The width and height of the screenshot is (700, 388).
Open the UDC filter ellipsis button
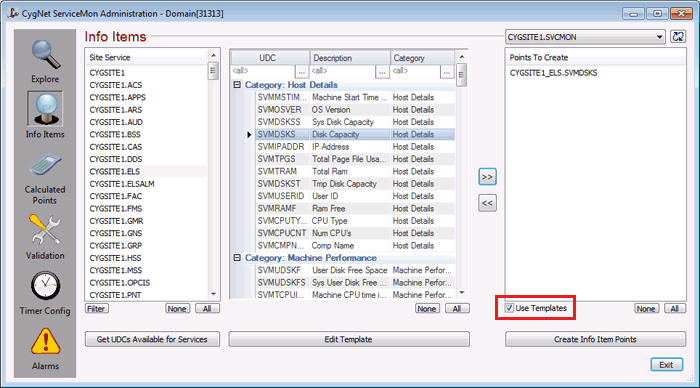click(301, 71)
